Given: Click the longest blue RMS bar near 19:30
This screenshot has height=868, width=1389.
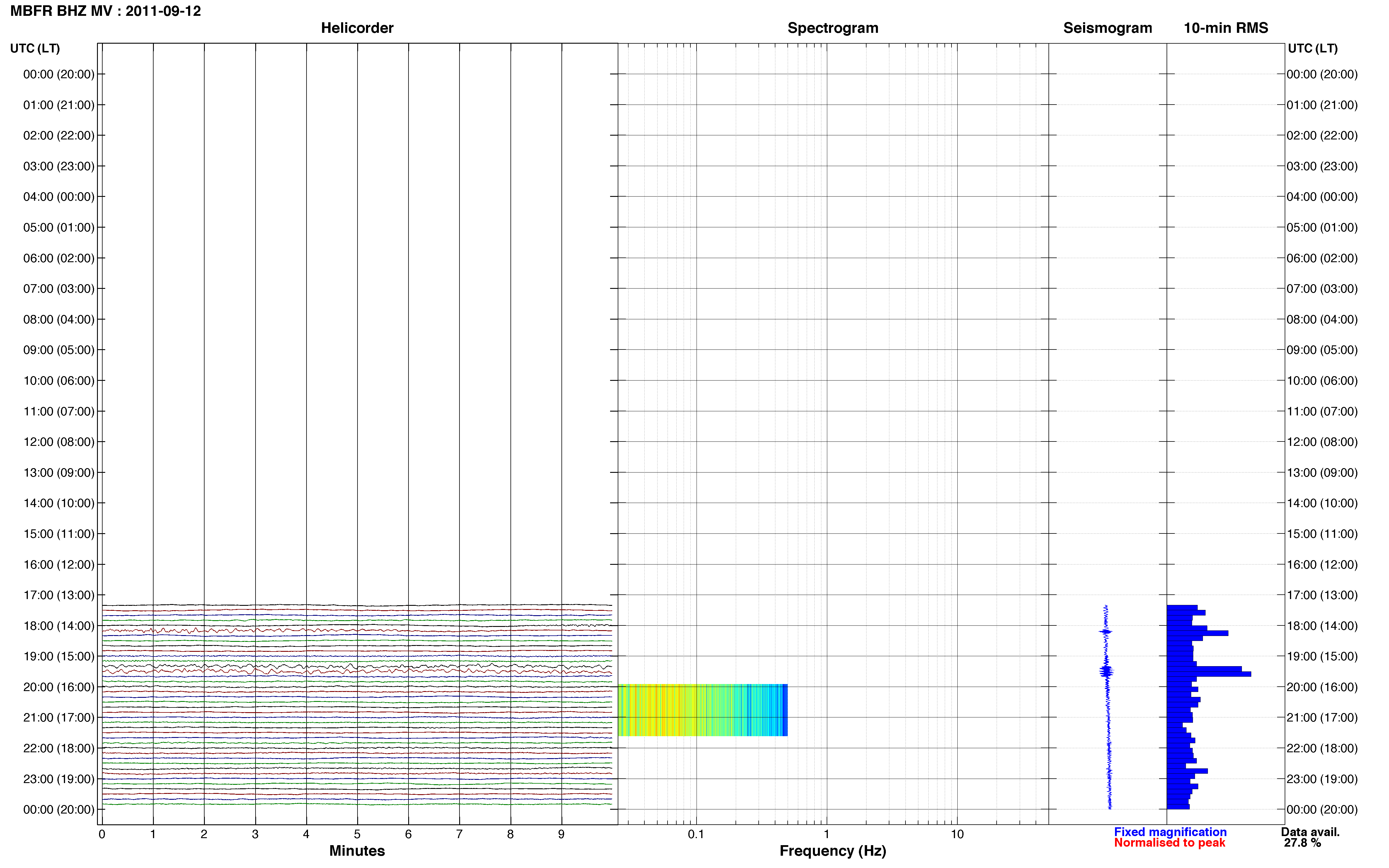Looking at the screenshot, I should tap(1209, 674).
